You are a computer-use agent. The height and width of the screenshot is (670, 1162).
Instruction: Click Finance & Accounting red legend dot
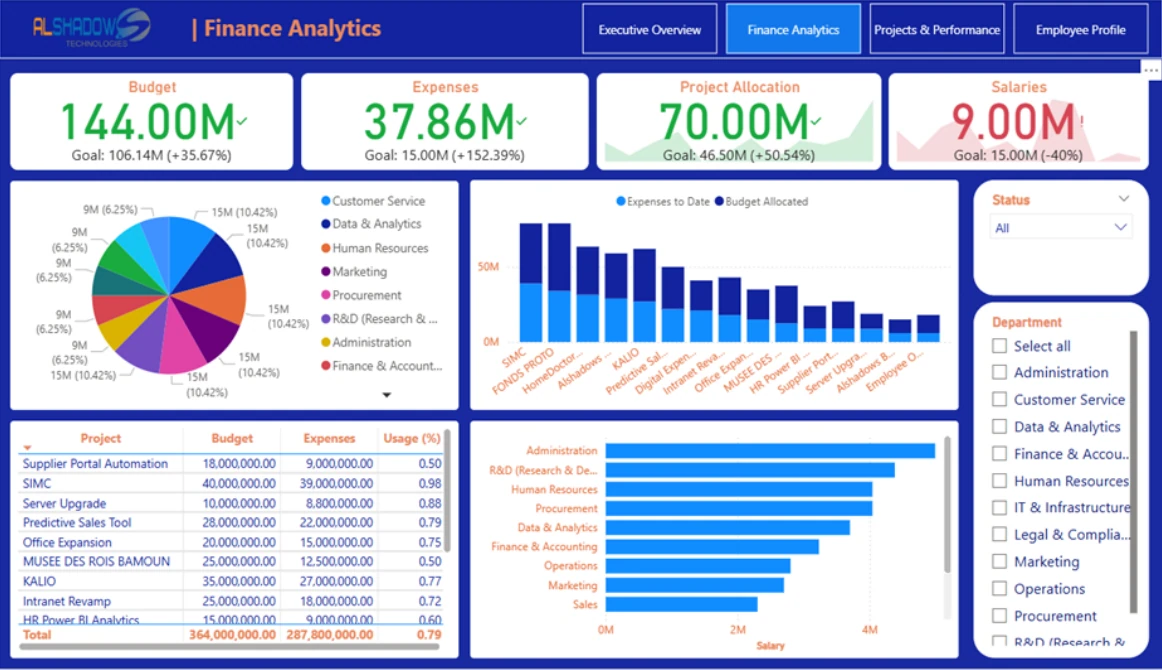tap(325, 366)
